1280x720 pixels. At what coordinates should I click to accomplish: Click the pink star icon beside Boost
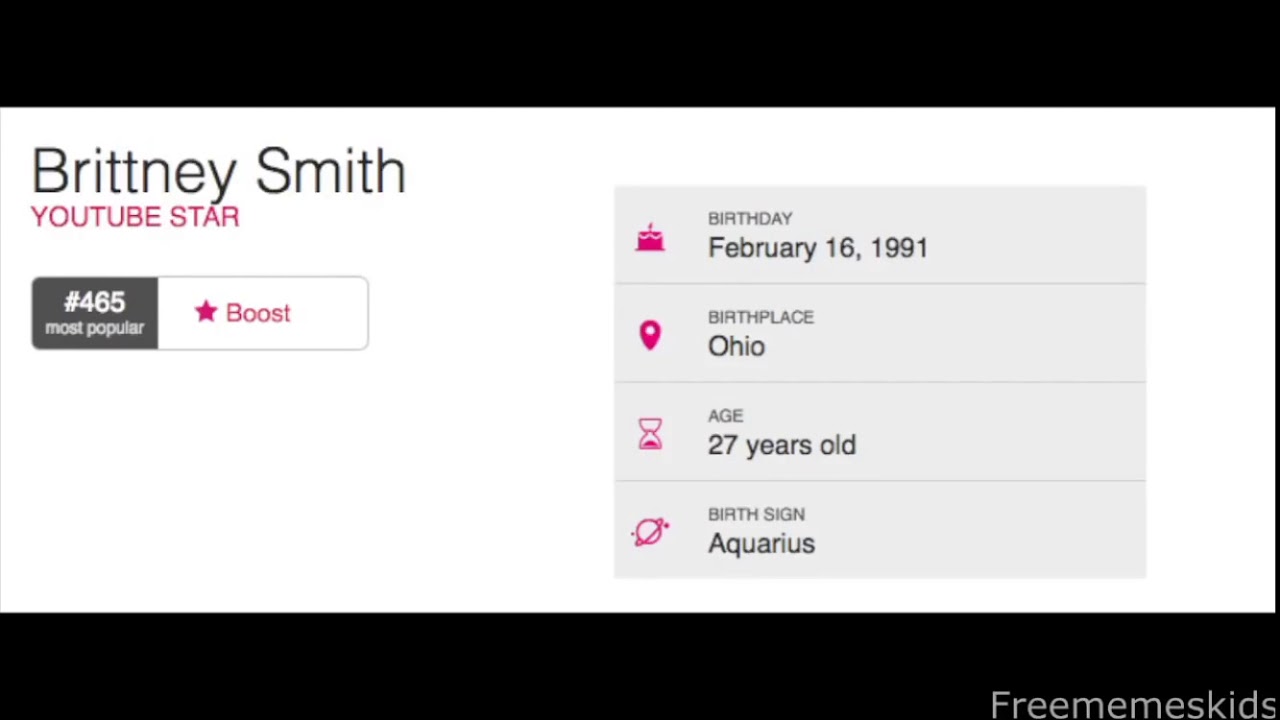(x=206, y=312)
